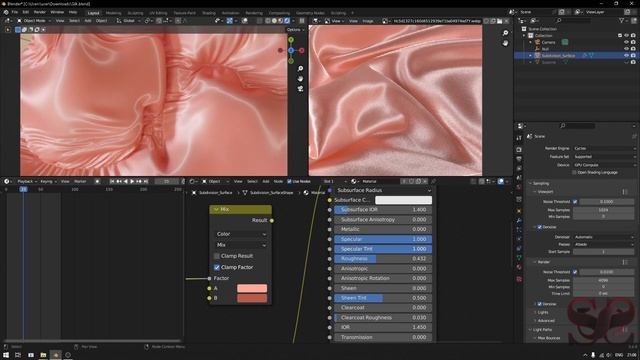This screenshot has width=640, height=360.
Task: Click the select box mode icon
Action: tap(18, 29)
